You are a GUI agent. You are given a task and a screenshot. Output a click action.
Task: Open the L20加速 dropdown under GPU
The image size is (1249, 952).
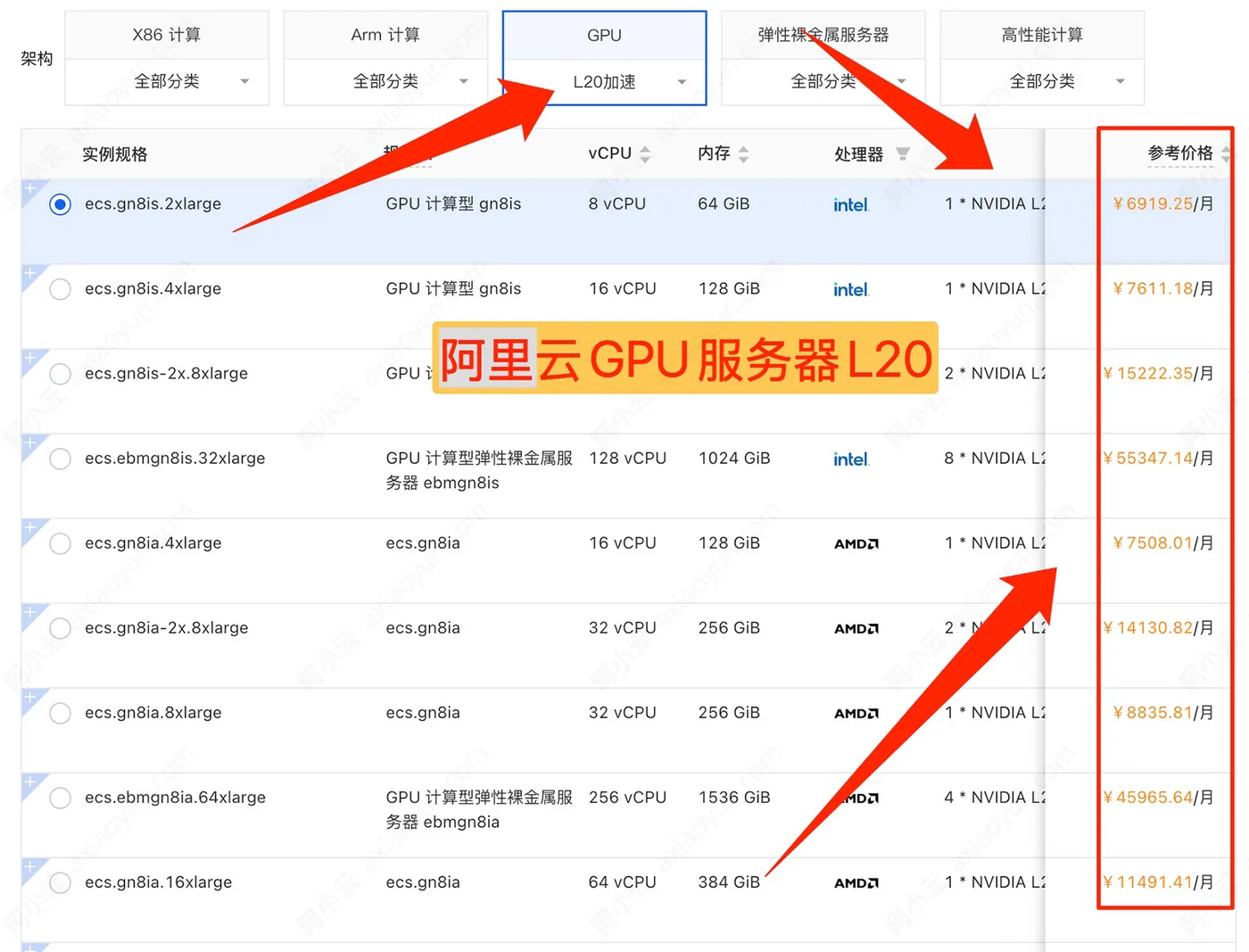tap(605, 82)
